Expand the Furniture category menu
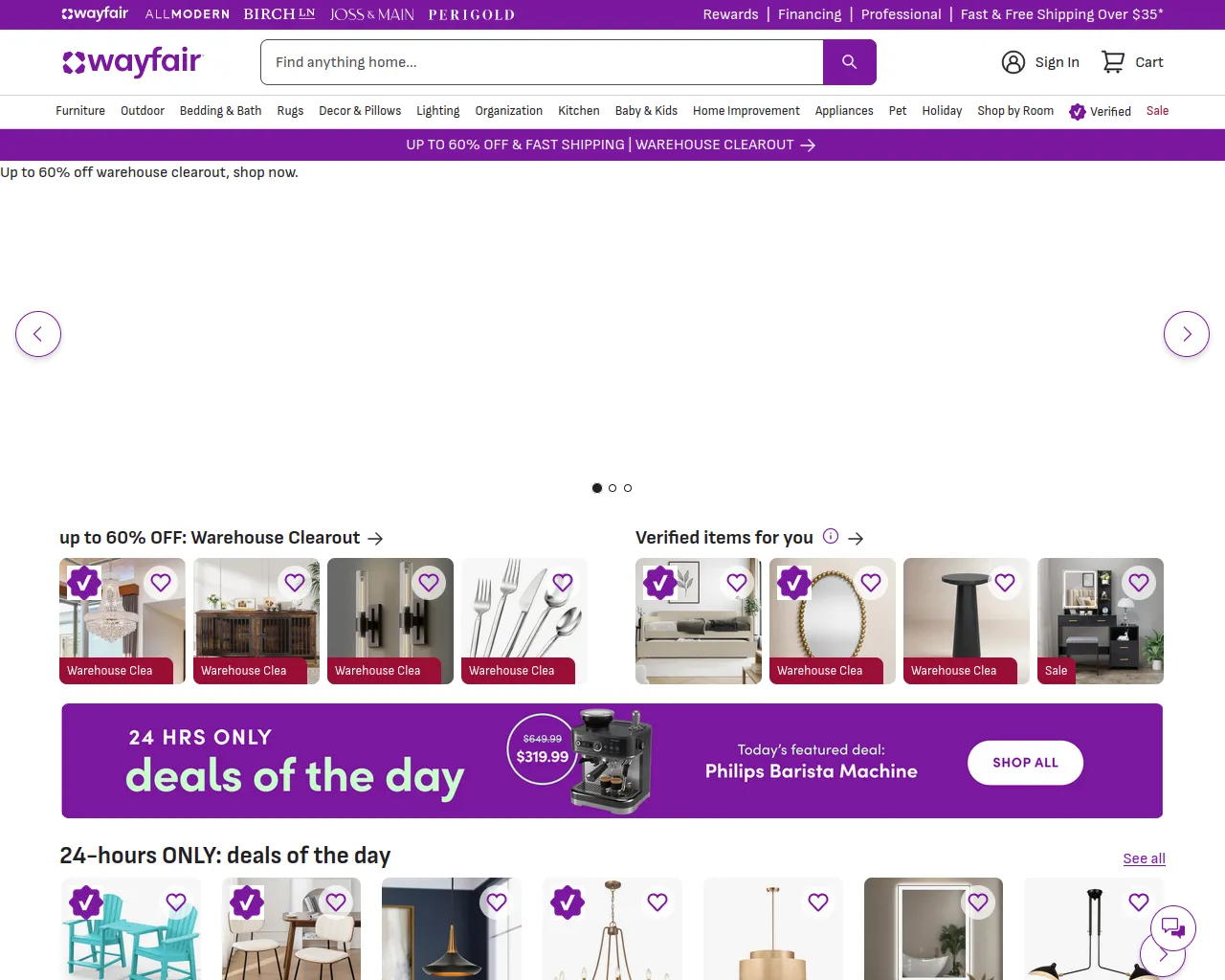1225x980 pixels. tap(80, 111)
